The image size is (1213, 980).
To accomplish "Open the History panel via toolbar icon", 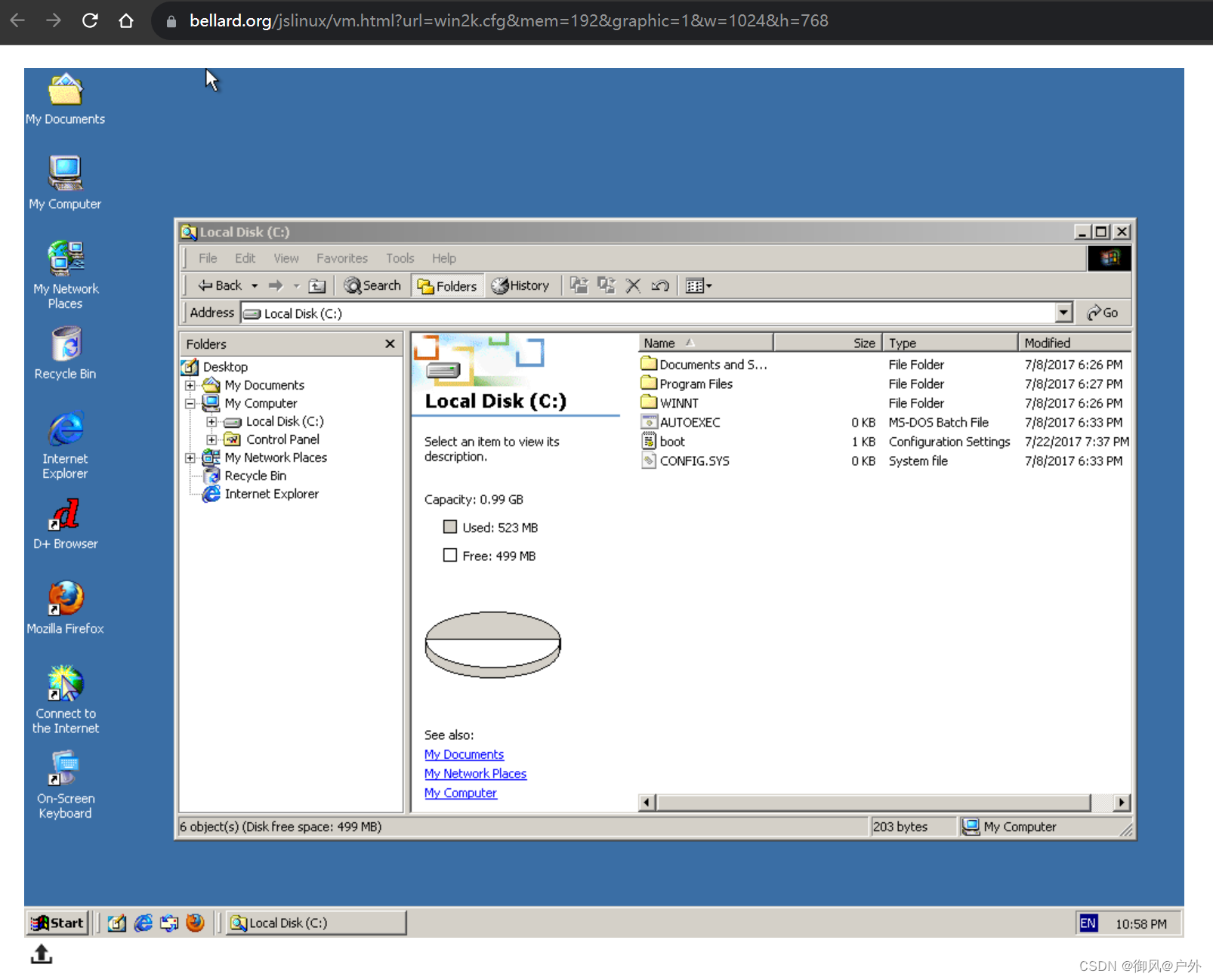I will (x=521, y=285).
